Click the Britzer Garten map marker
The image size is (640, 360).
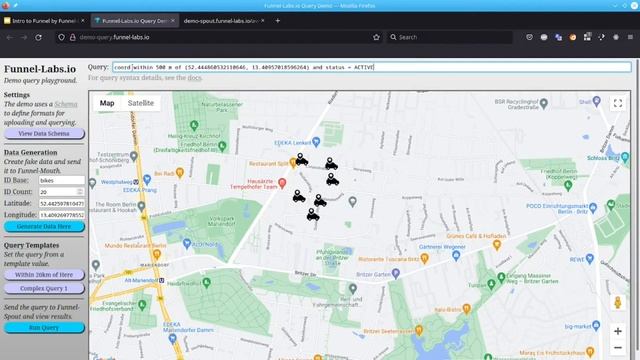point(396,273)
